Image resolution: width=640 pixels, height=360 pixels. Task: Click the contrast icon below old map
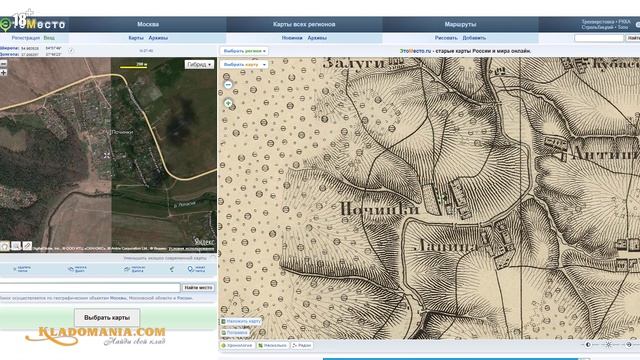[x=588, y=345]
